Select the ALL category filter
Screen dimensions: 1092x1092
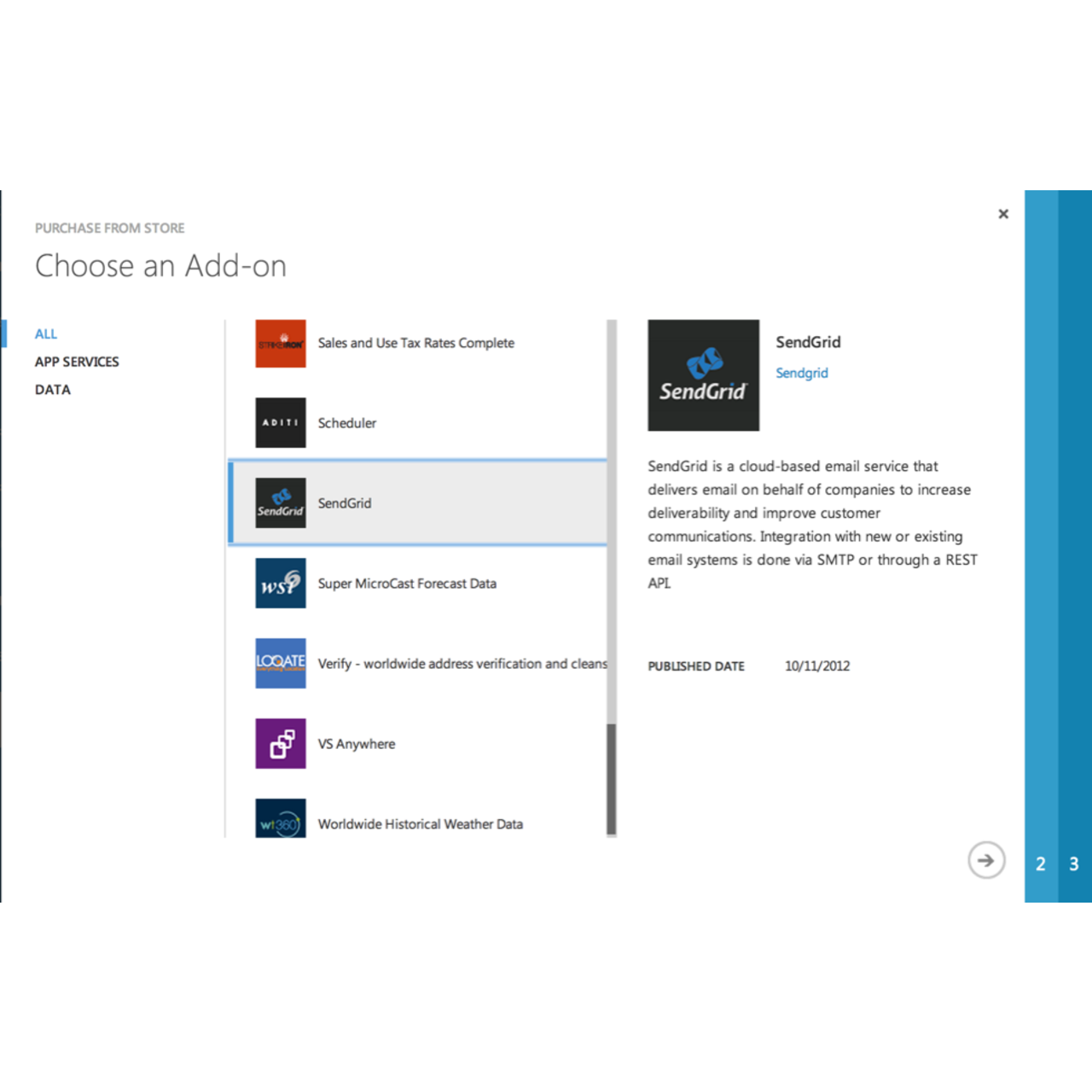46,334
